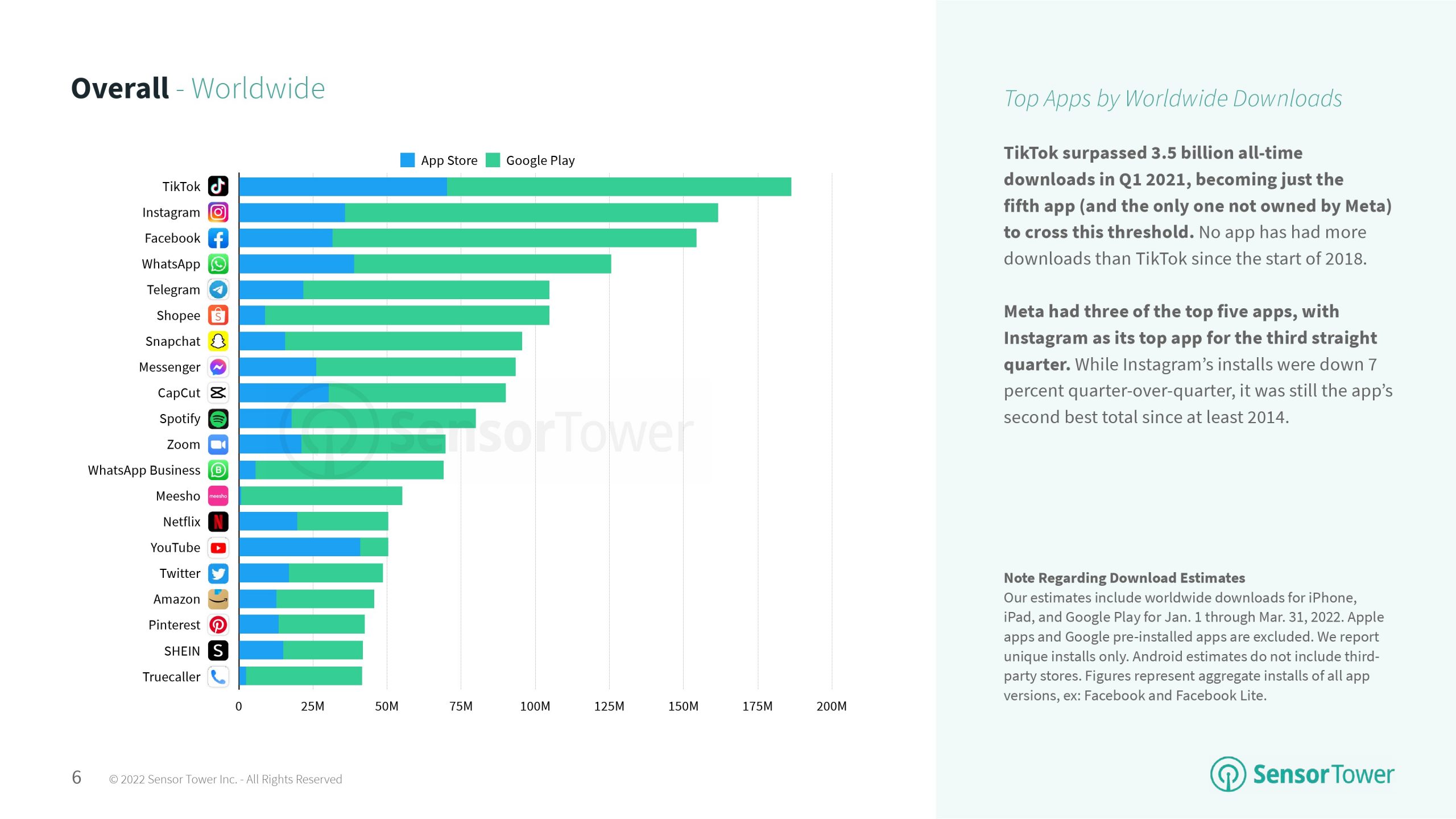Viewport: 1456px width, 819px height.
Task: Click the WhatsApp Business label
Action: pos(144,470)
